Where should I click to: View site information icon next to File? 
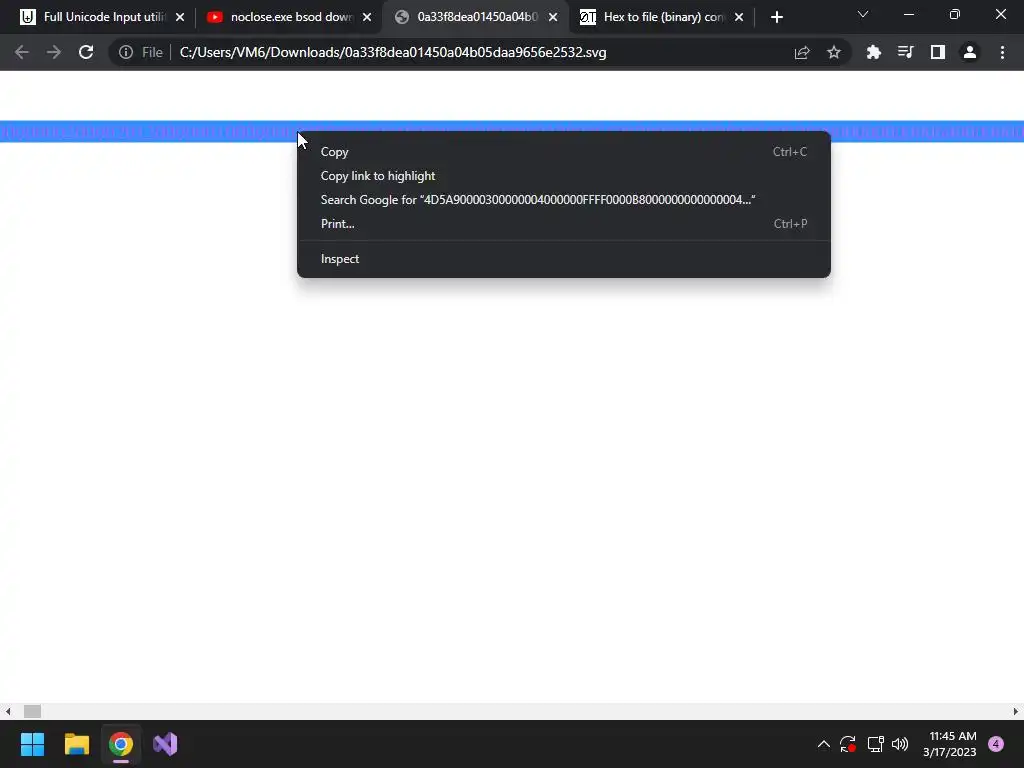[126, 52]
